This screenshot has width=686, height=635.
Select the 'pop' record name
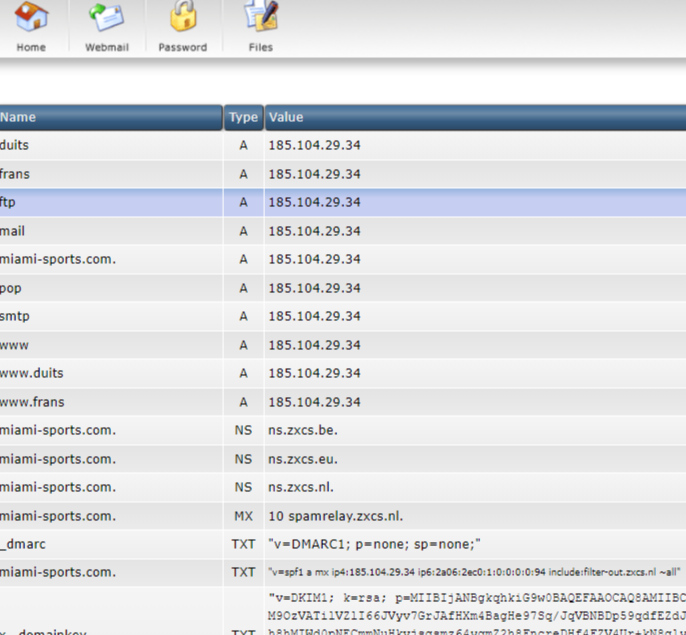click(10, 288)
